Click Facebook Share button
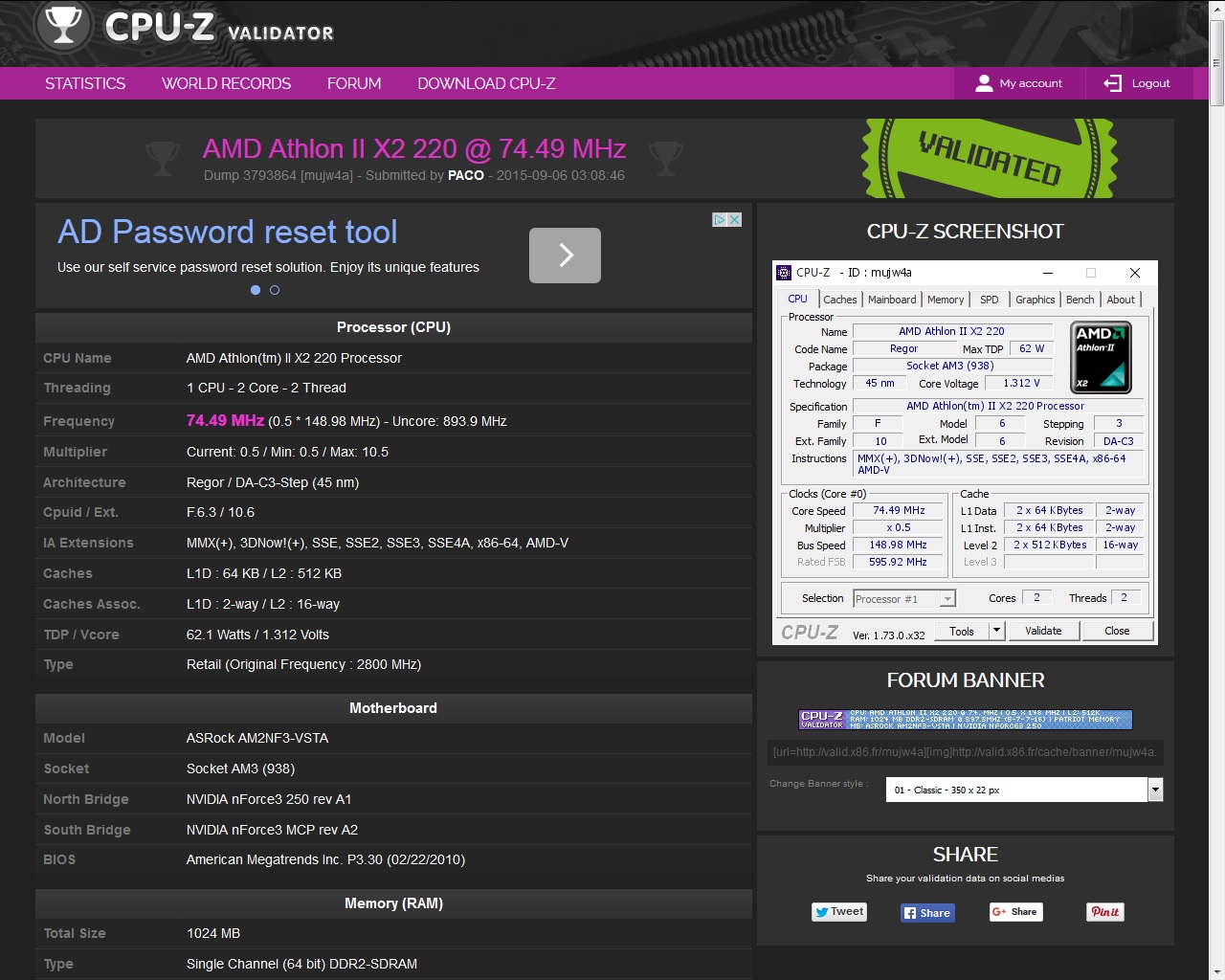 (x=927, y=913)
